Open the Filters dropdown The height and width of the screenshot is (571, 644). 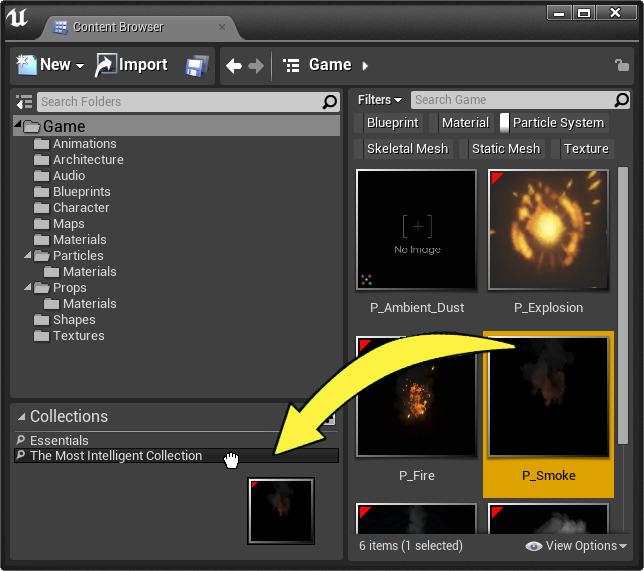tap(380, 100)
